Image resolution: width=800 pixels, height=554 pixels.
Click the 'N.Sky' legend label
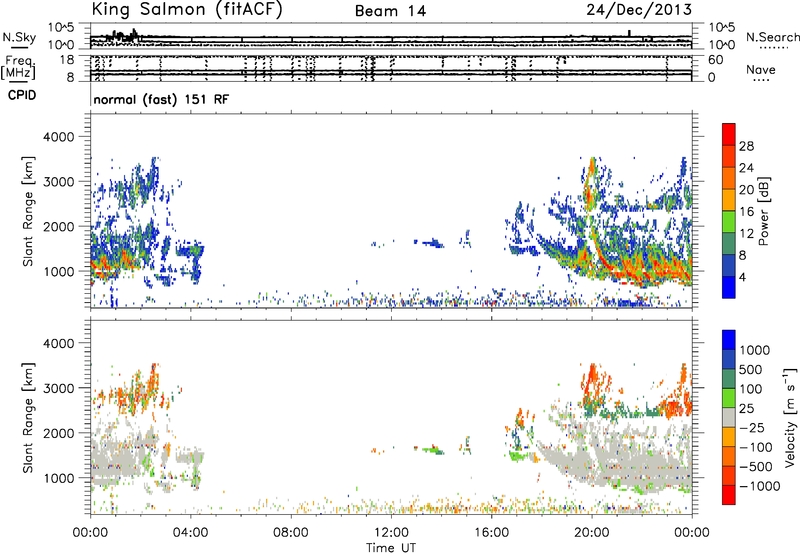coord(19,37)
